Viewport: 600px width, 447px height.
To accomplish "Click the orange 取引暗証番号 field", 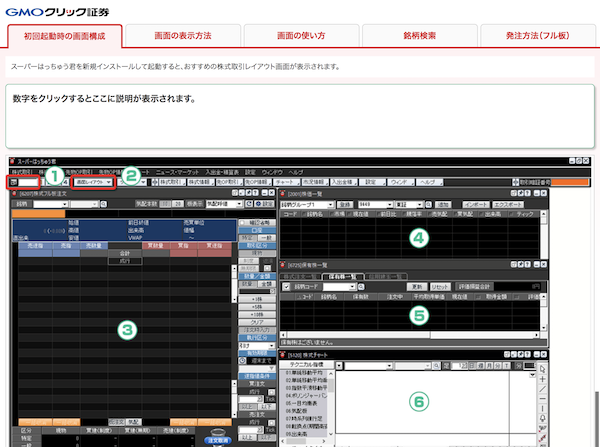I will coord(570,182).
